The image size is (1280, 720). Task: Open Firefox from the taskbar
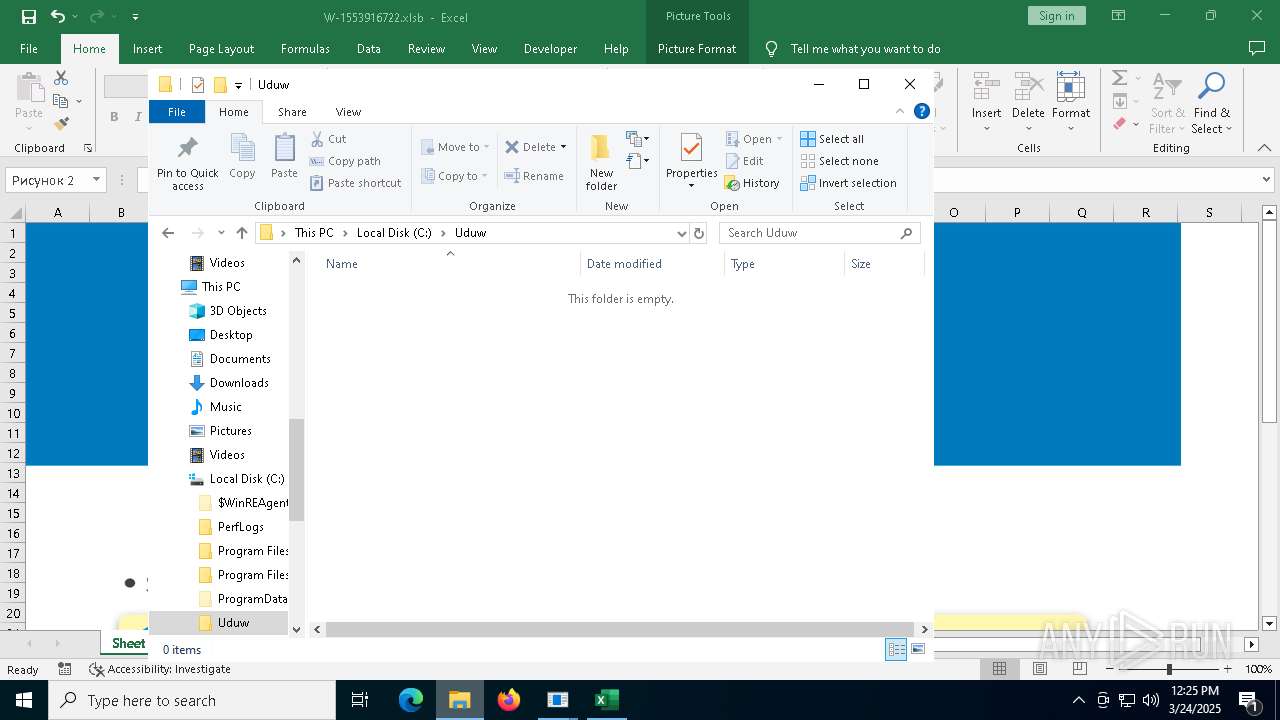[509, 700]
